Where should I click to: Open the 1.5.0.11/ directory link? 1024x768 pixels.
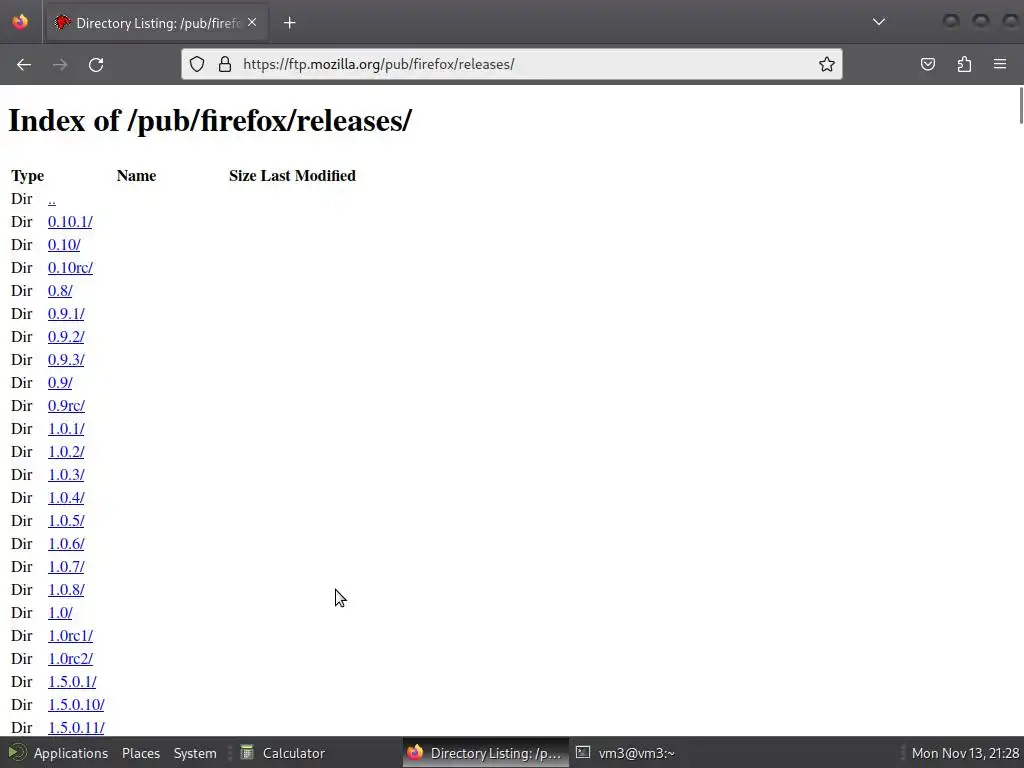[76, 728]
